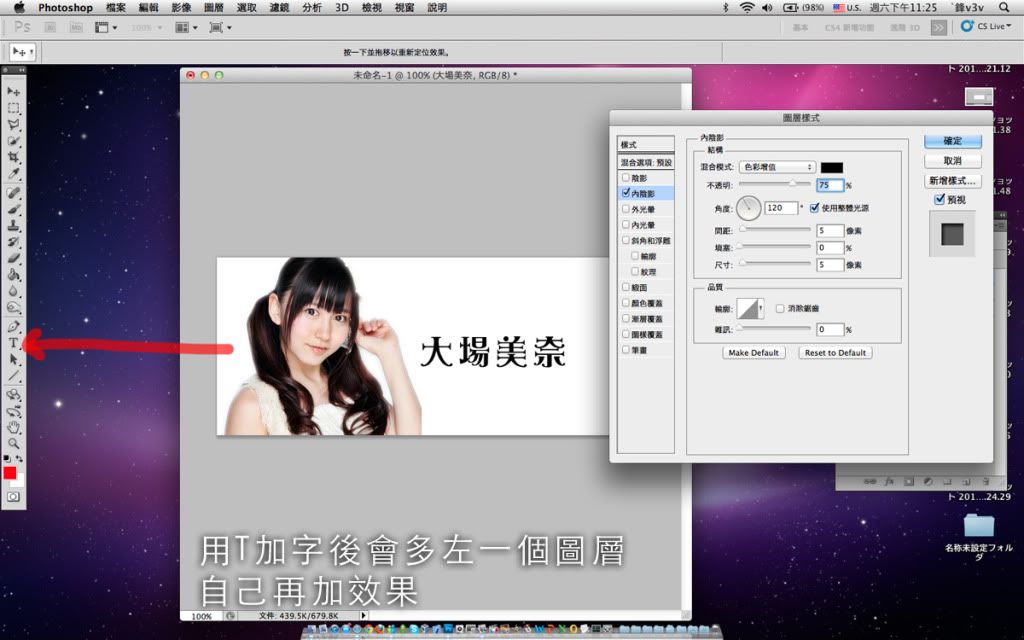
Task: Toggle the 預視 preview checkbox
Action: [x=939, y=200]
